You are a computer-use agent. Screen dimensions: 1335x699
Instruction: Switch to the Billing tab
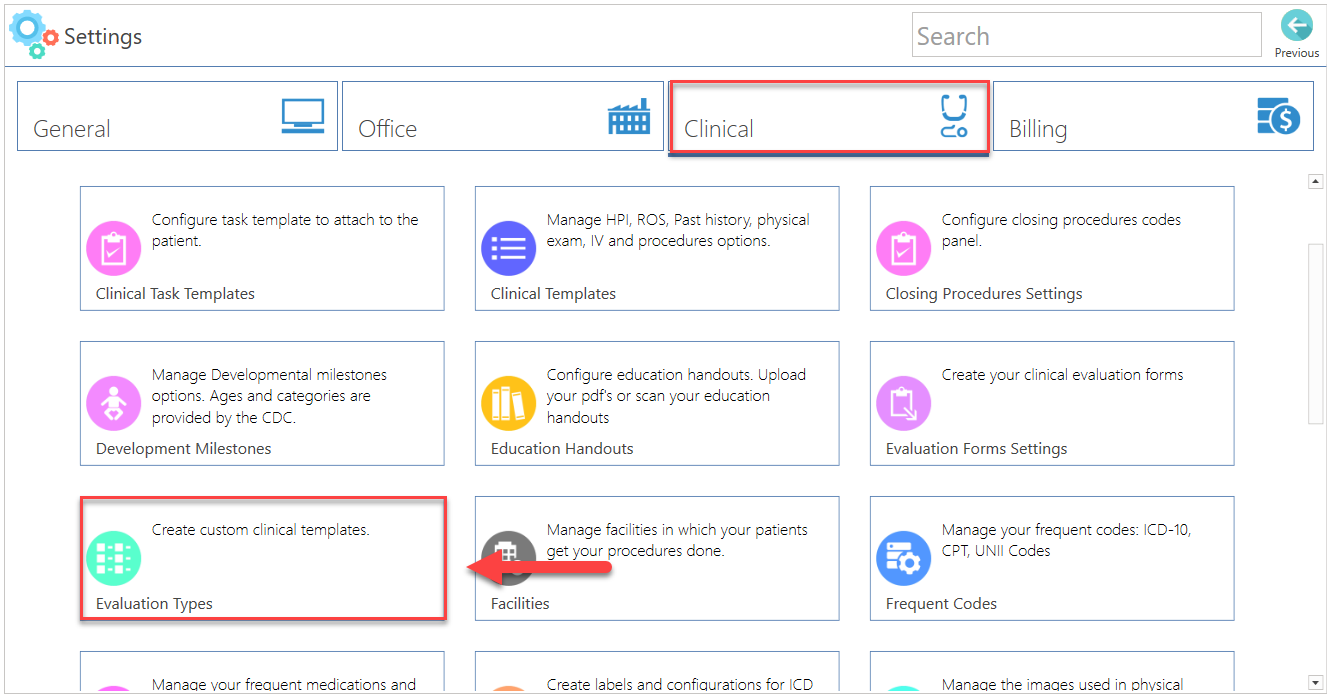(x=1153, y=116)
